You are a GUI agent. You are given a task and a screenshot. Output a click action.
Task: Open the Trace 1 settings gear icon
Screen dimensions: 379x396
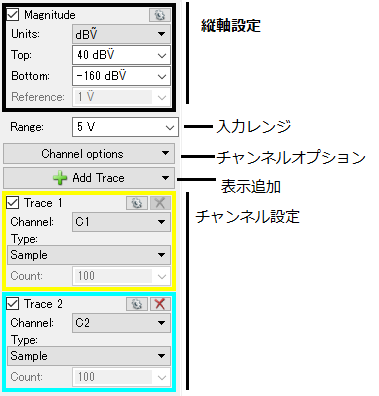coord(137,203)
